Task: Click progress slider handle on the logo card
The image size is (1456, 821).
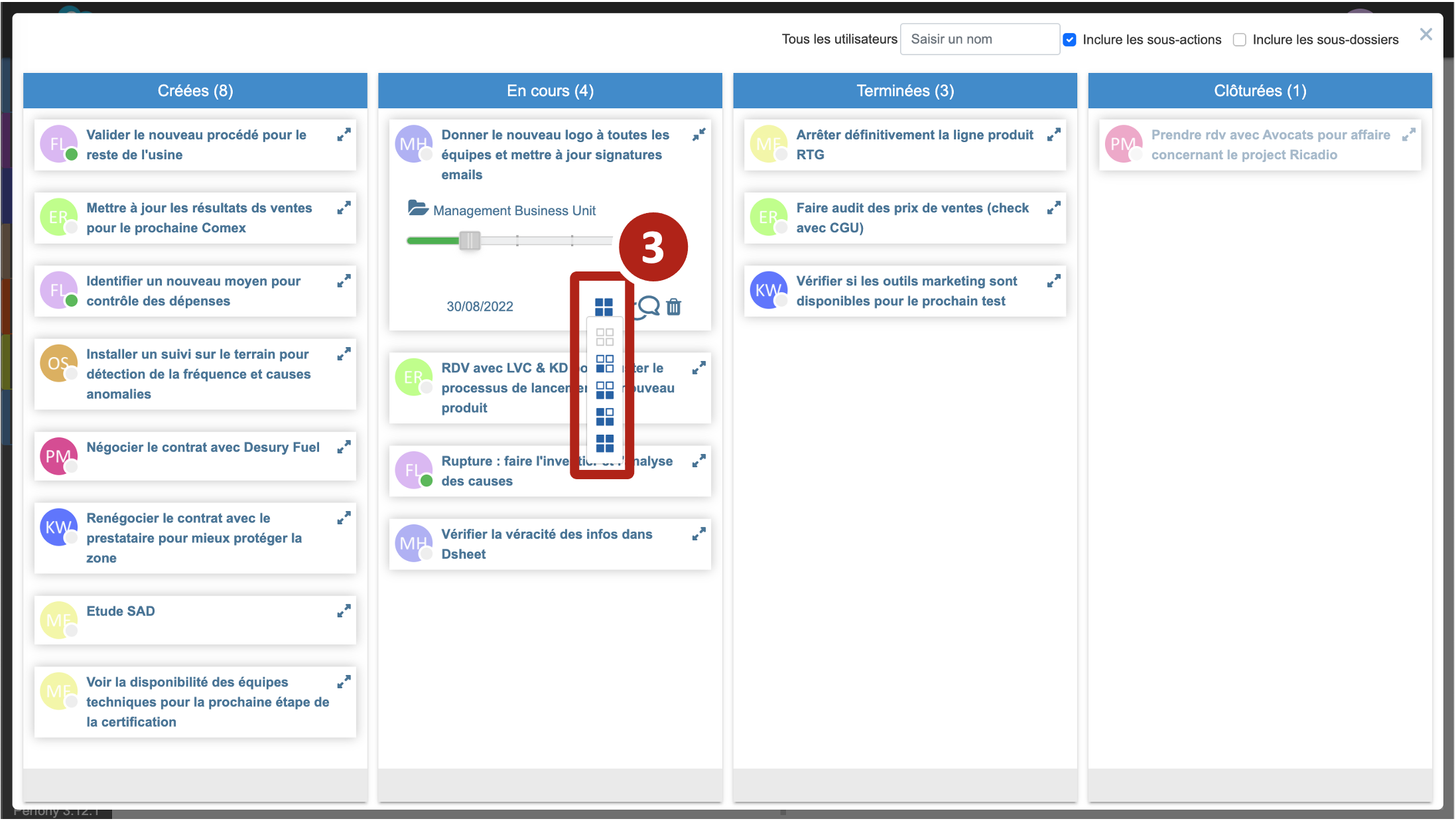Action: coord(470,240)
